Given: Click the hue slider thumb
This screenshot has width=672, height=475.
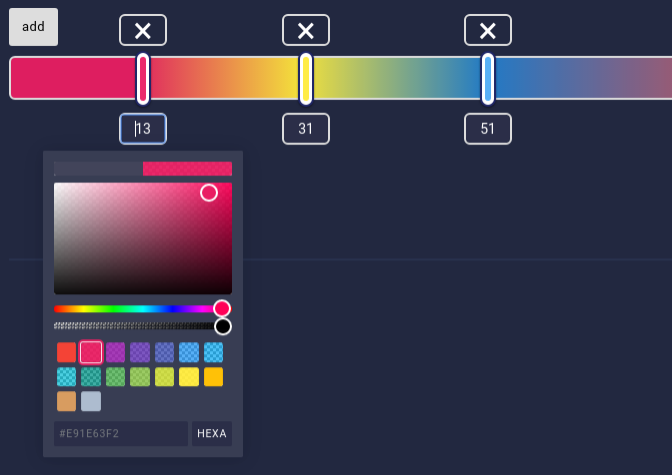Looking at the screenshot, I should pyautogui.click(x=222, y=308).
